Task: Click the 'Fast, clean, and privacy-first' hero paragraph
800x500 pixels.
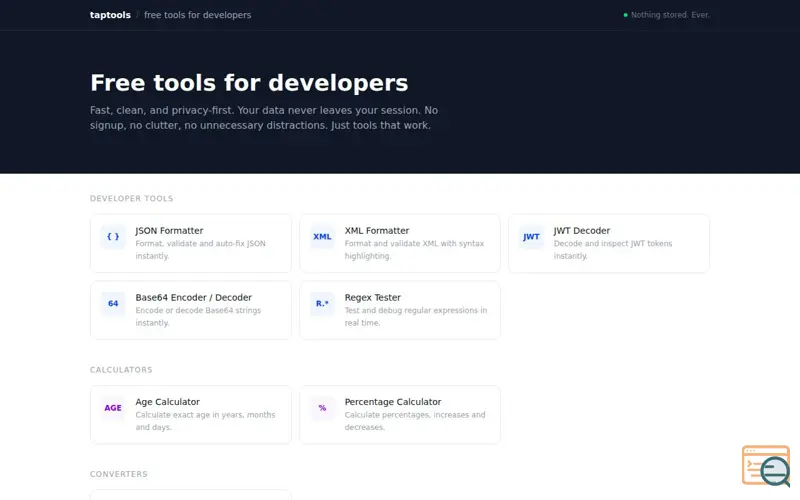Action: [264, 118]
